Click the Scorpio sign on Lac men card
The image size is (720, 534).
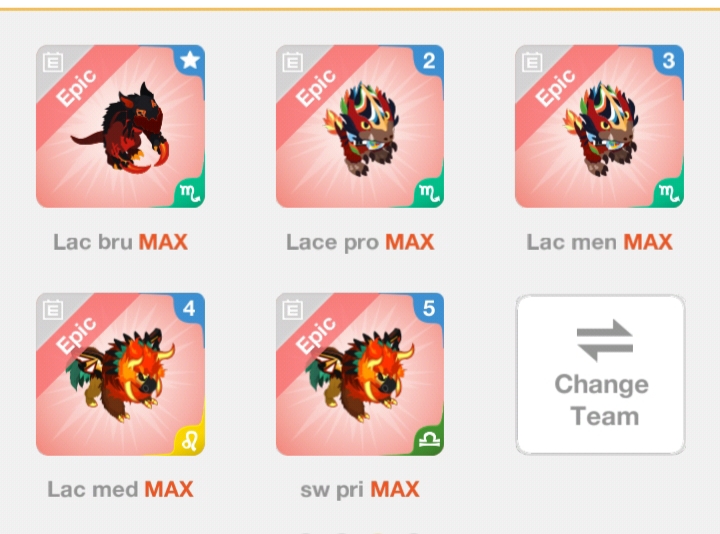point(669,193)
